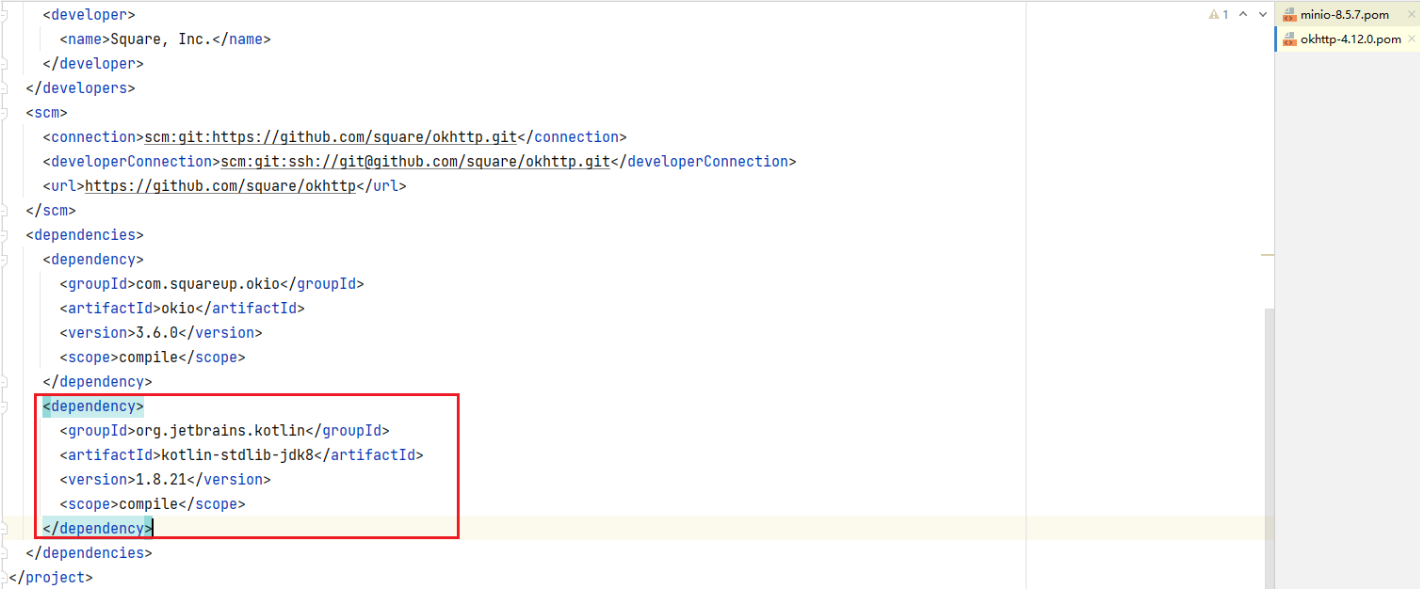The height and width of the screenshot is (589, 1420).
Task: Select the okhttp-4.12.0.pom tab
Action: [1350, 39]
